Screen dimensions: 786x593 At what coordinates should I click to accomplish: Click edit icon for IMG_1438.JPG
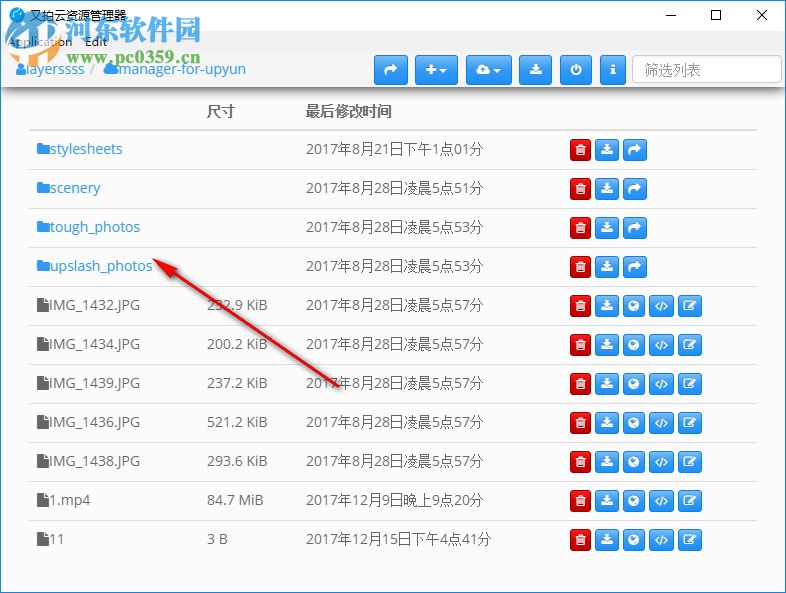[690, 462]
